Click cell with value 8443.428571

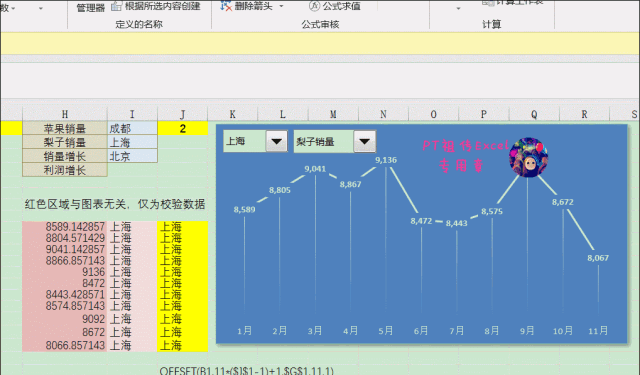65,294
